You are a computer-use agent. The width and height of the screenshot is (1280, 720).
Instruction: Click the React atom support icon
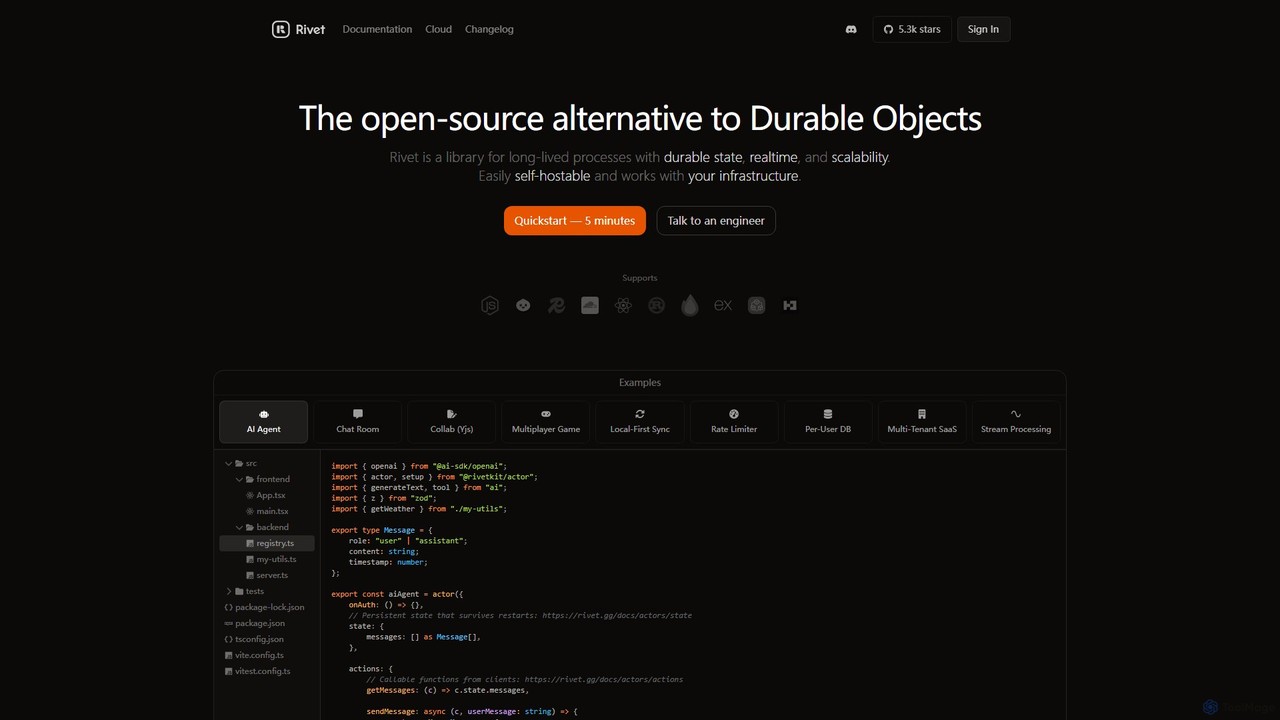[623, 305]
